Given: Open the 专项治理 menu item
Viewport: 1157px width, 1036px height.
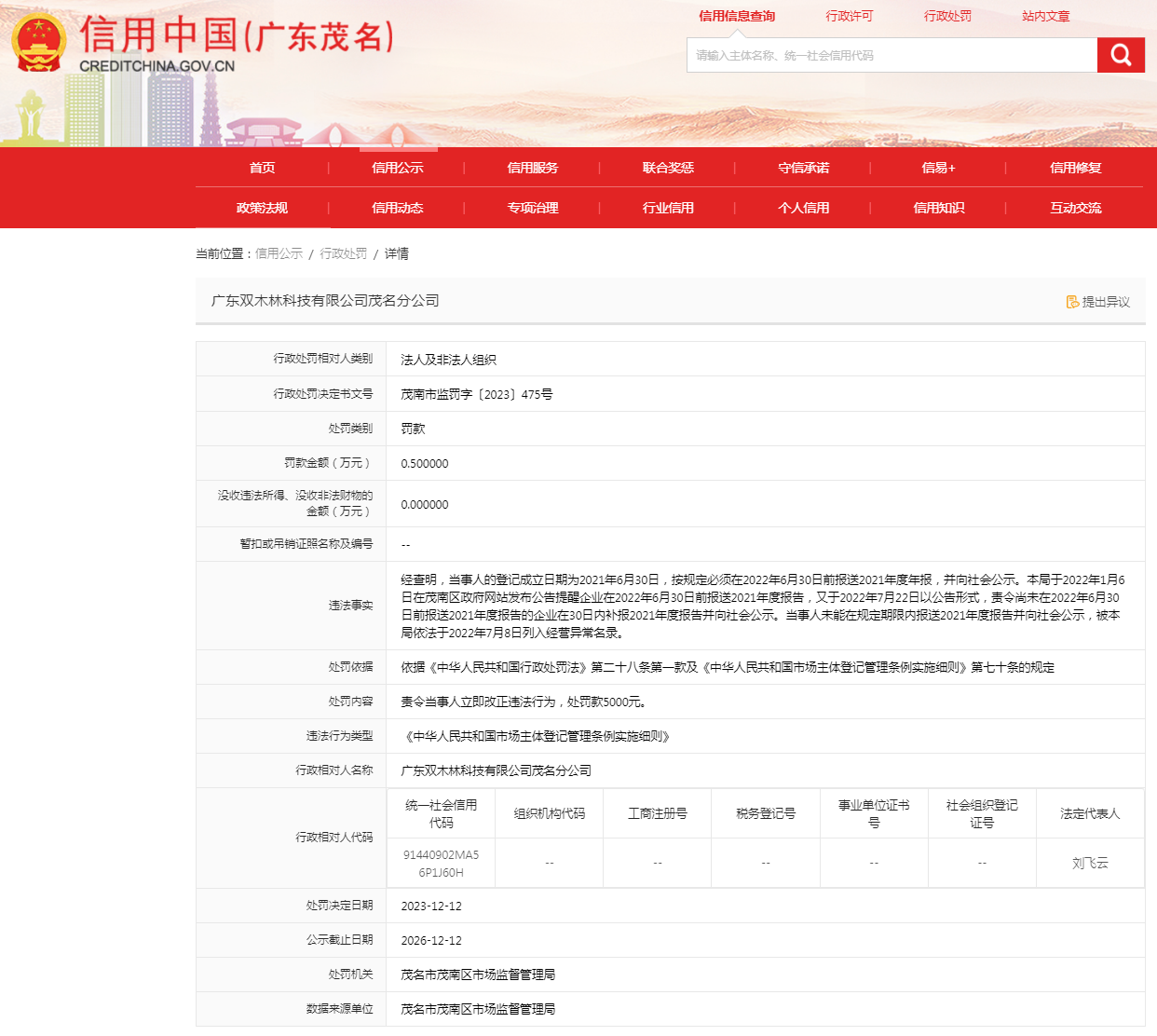Looking at the screenshot, I should [533, 208].
